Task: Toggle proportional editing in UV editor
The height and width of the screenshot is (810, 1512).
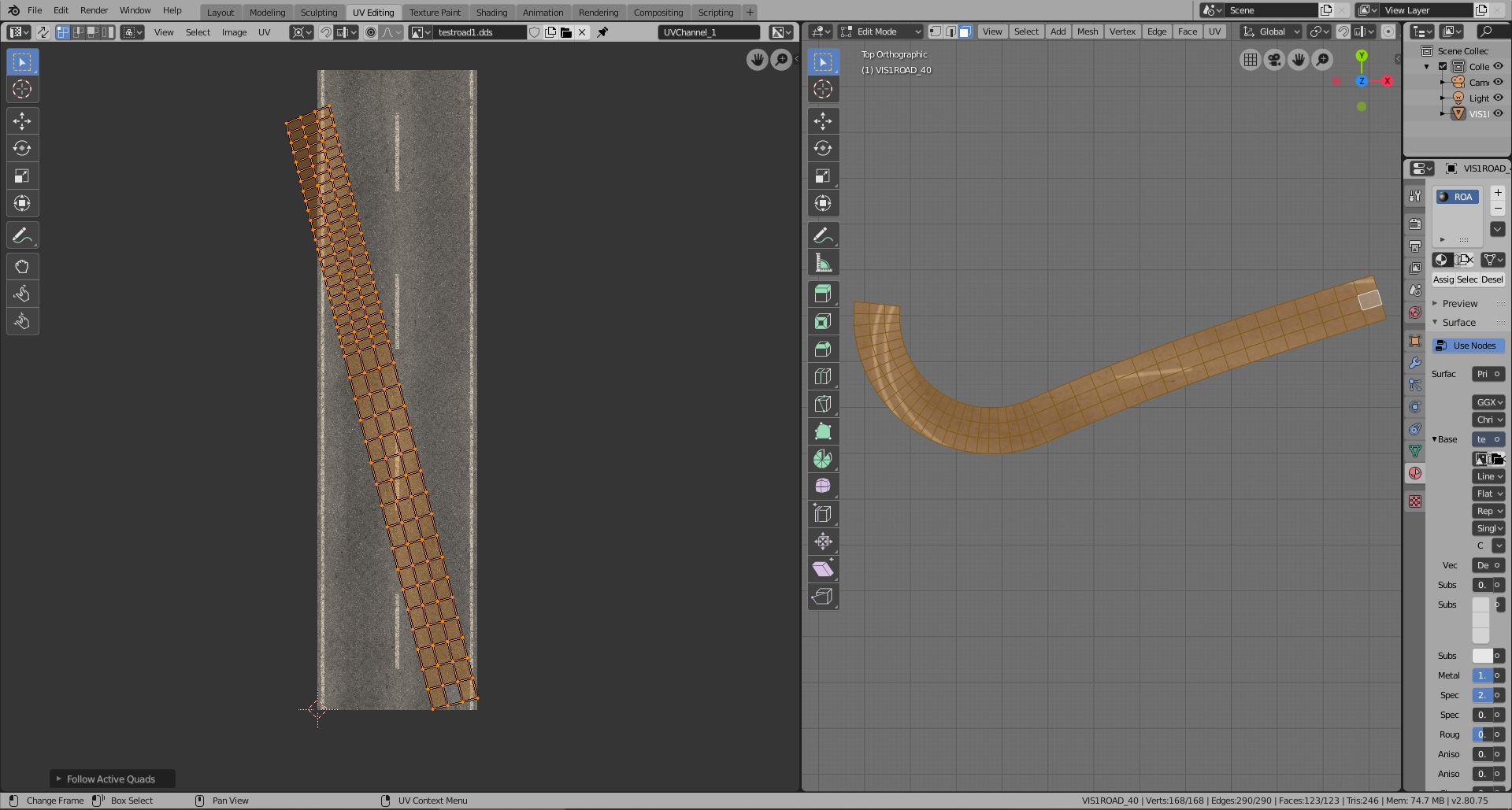Action: coord(371,32)
